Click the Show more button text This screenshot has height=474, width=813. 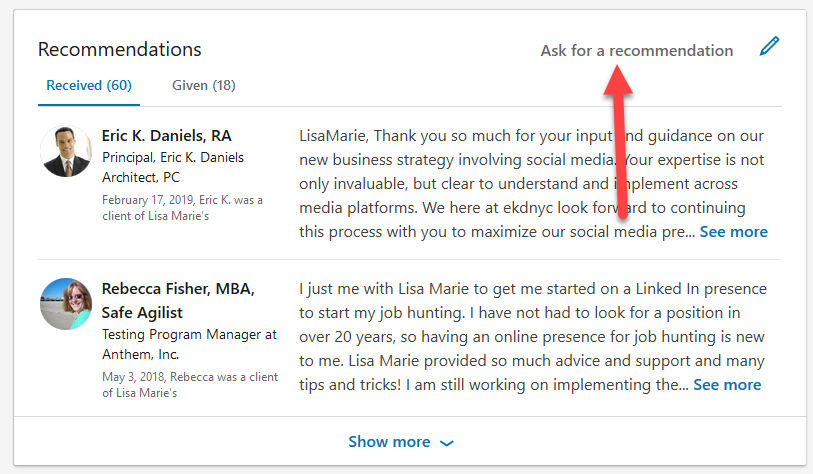coord(389,441)
